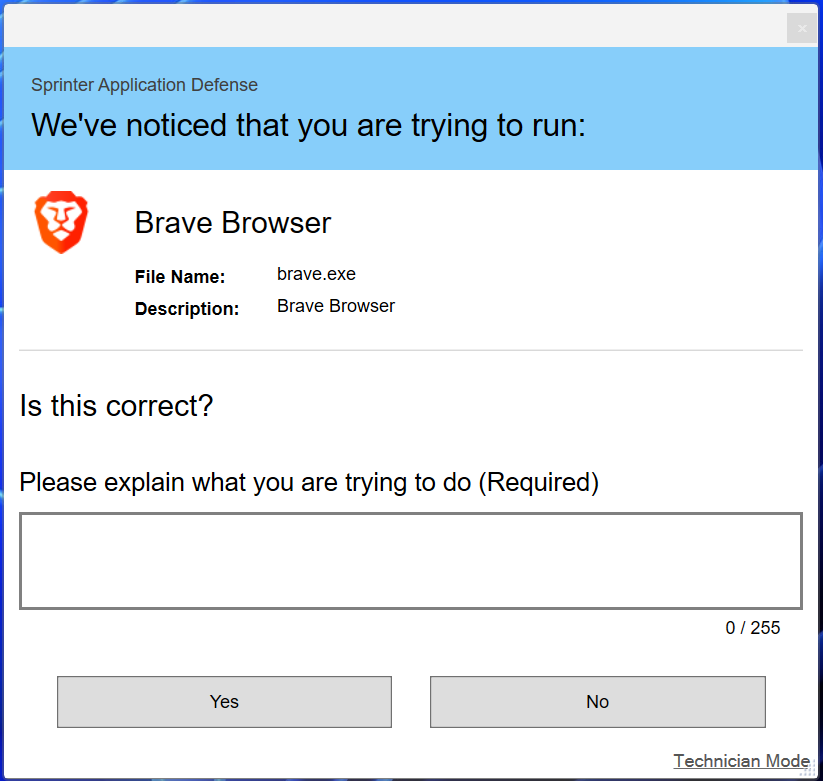Click the "Please explain what you are trying to do" label
The image size is (823, 781).
(x=309, y=482)
